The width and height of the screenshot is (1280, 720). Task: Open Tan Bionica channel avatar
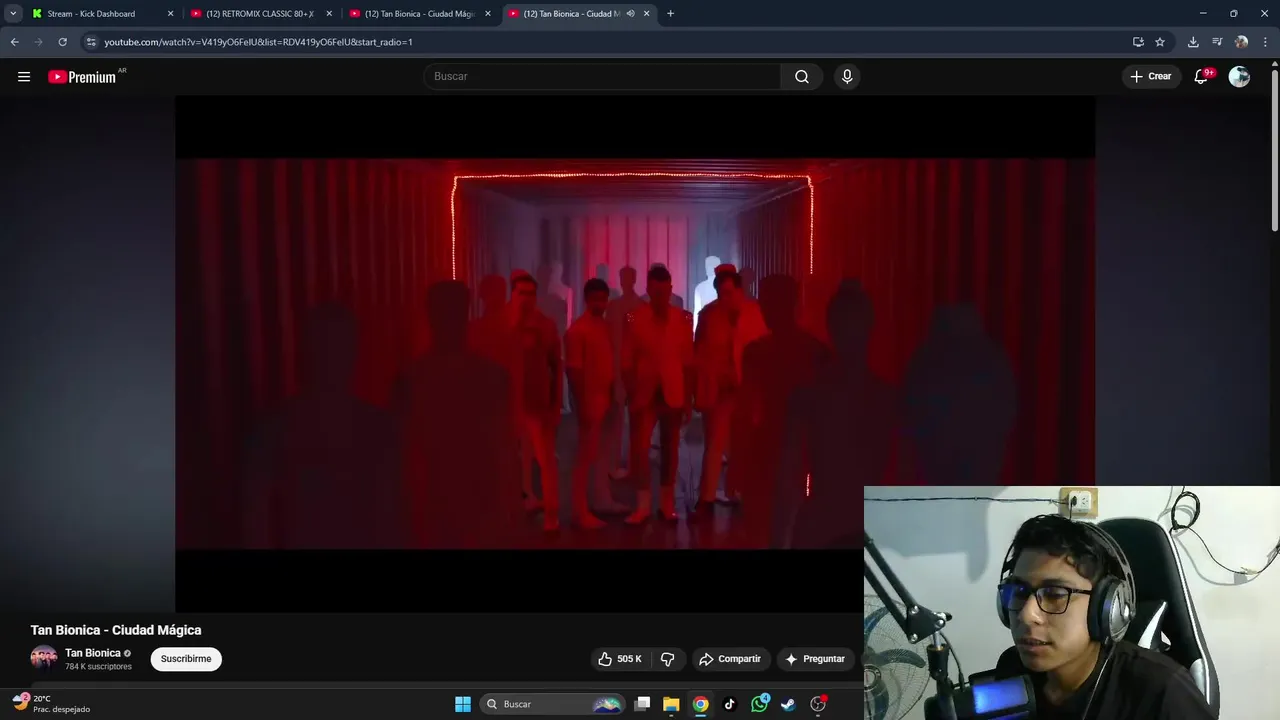(x=44, y=658)
